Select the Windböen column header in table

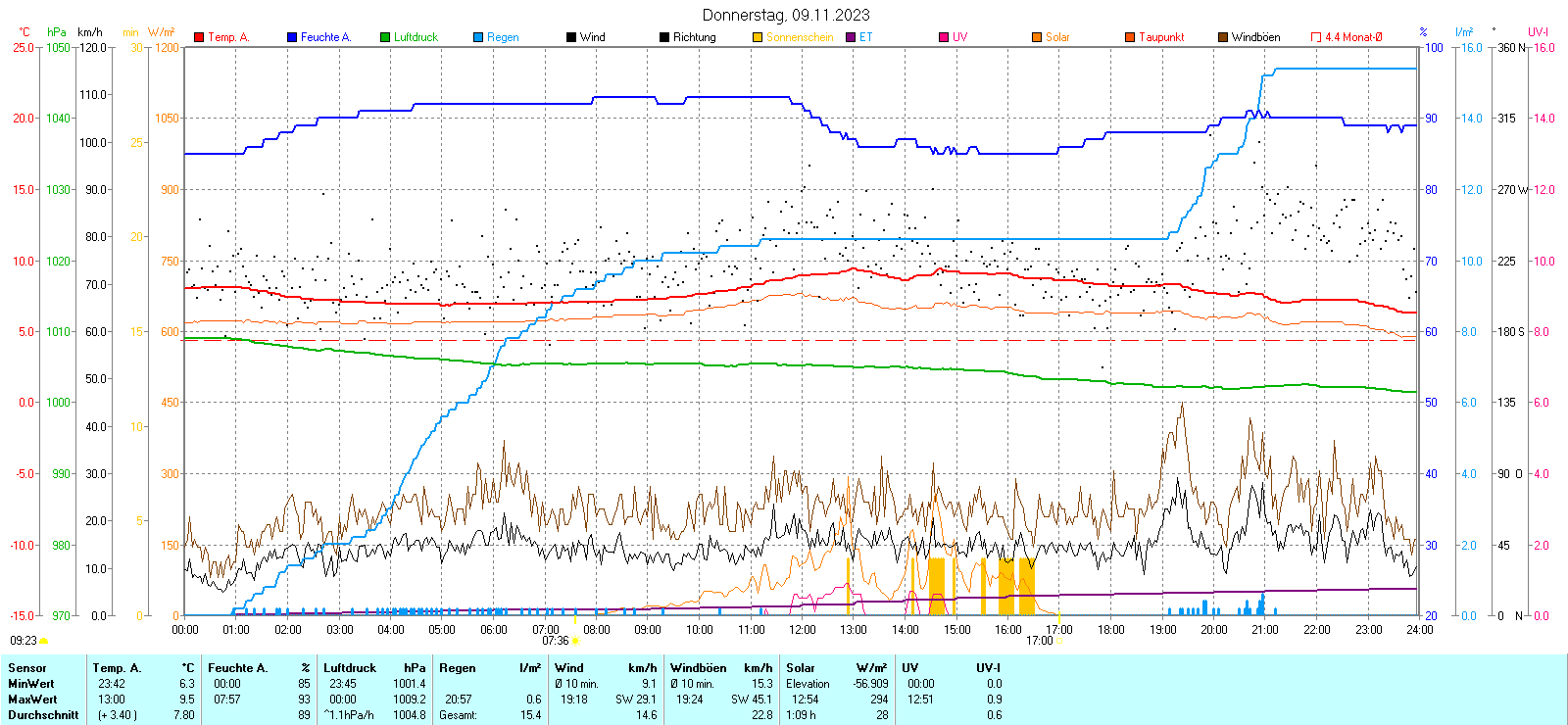[699, 668]
